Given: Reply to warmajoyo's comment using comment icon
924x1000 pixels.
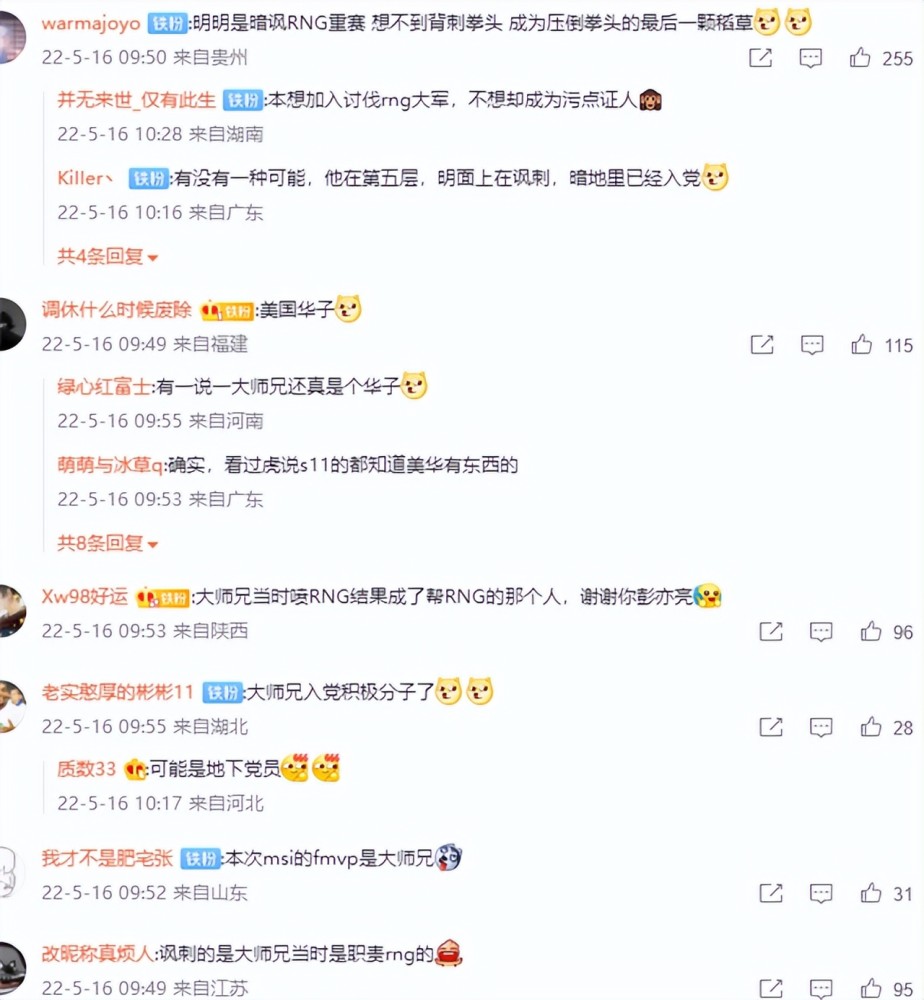Looking at the screenshot, I should (x=810, y=58).
